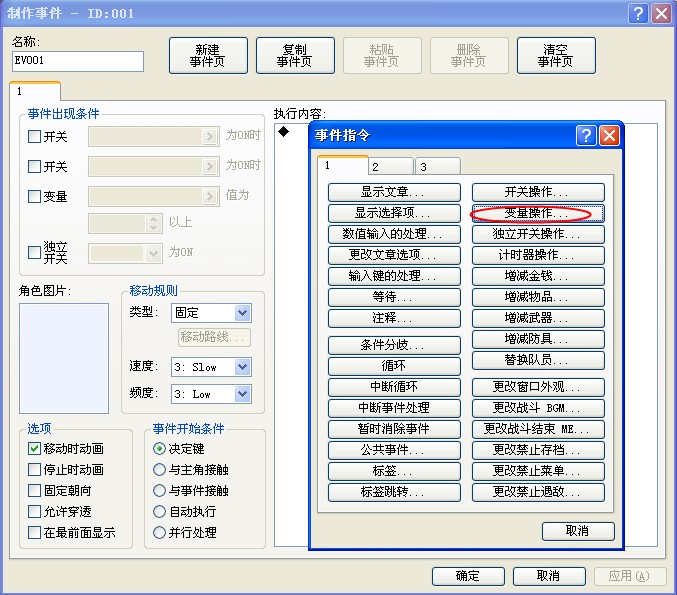Enable the 变量 condition checkbox
677x595 pixels.
[x=34, y=196]
